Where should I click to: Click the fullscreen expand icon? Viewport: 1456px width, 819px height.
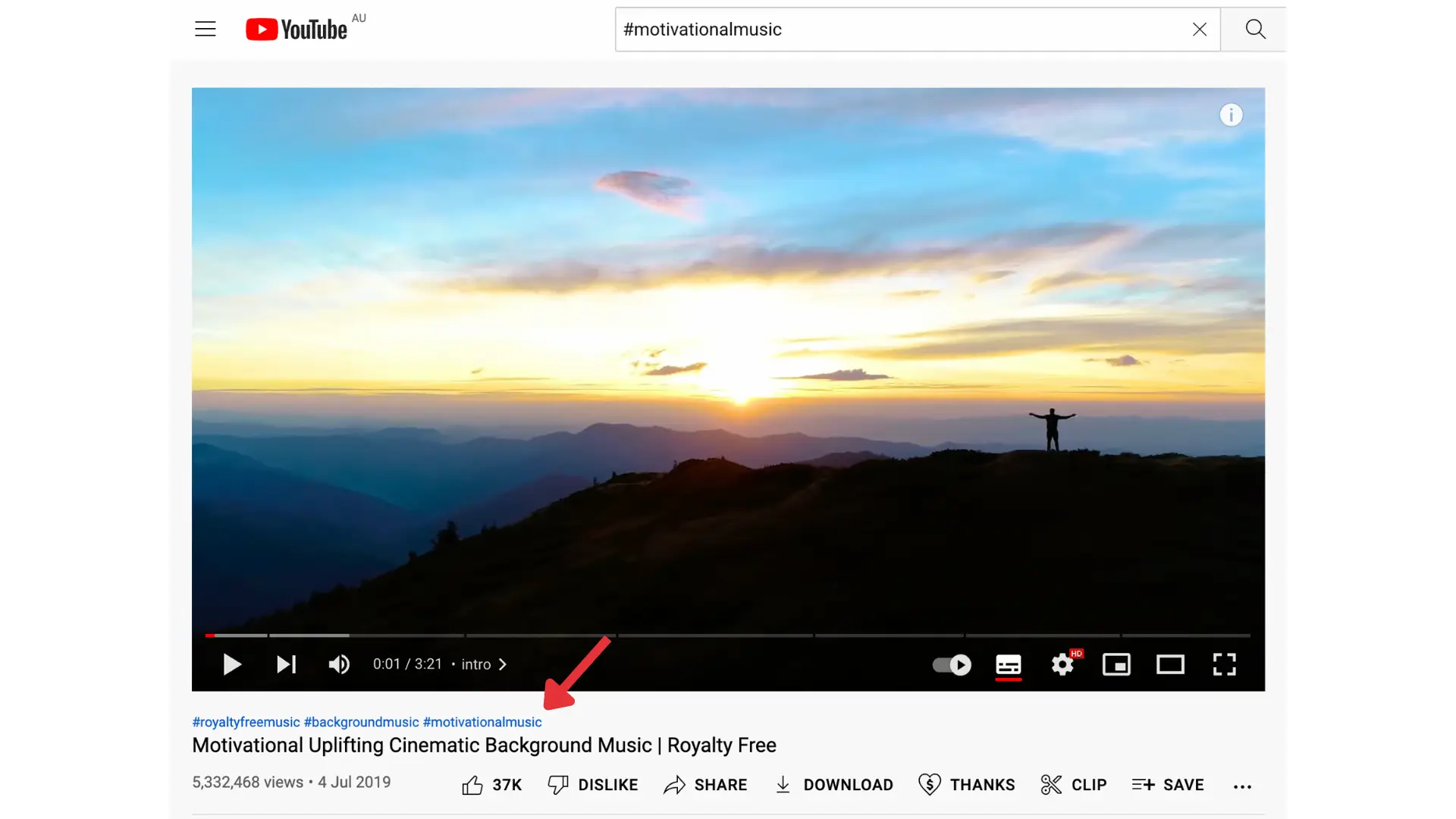coord(1225,664)
